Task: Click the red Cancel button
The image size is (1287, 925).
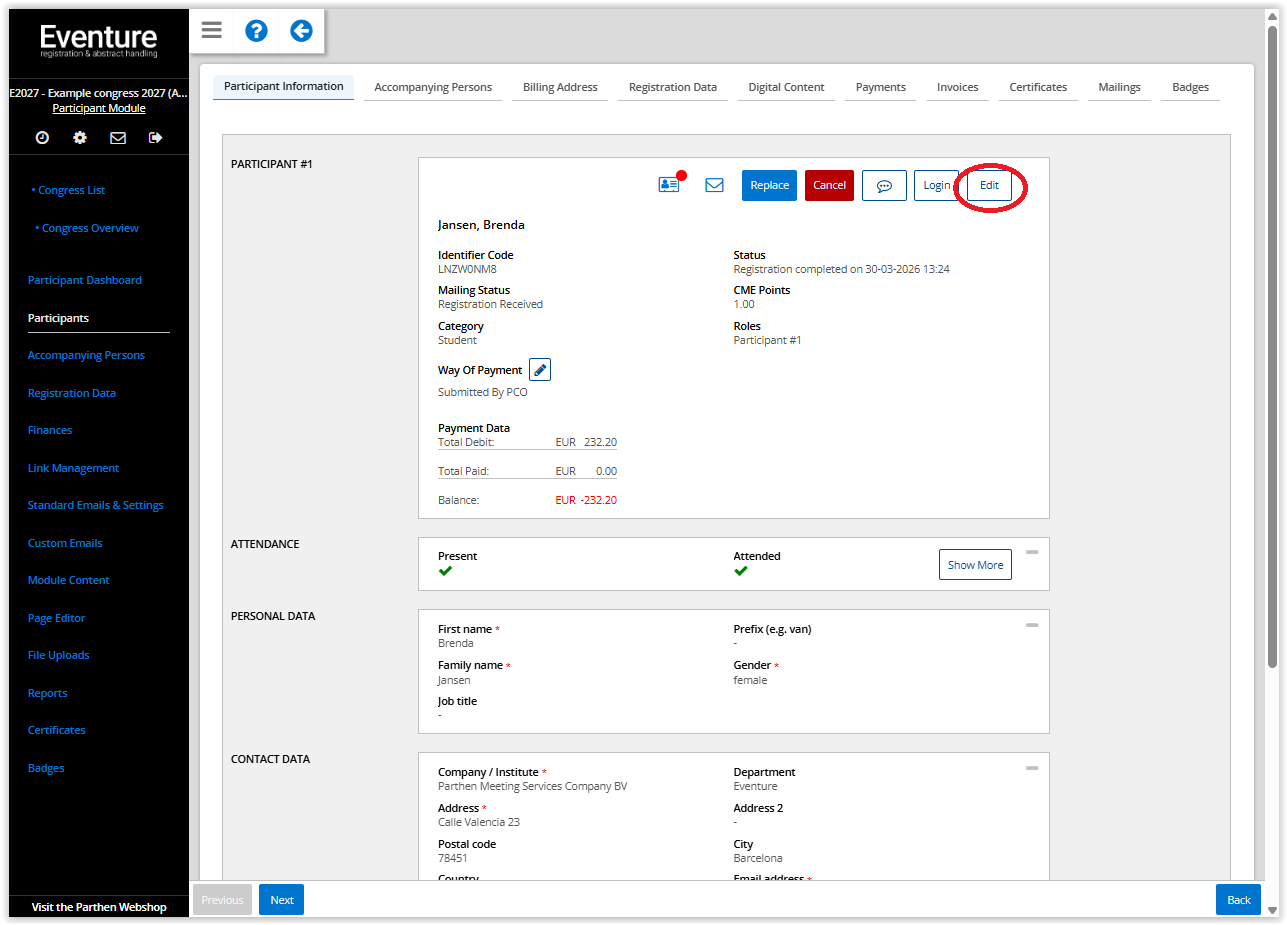Action: pyautogui.click(x=829, y=185)
